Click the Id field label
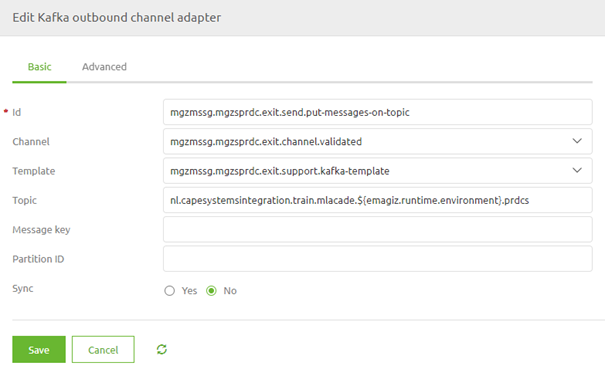605x376 pixels. coord(17,112)
